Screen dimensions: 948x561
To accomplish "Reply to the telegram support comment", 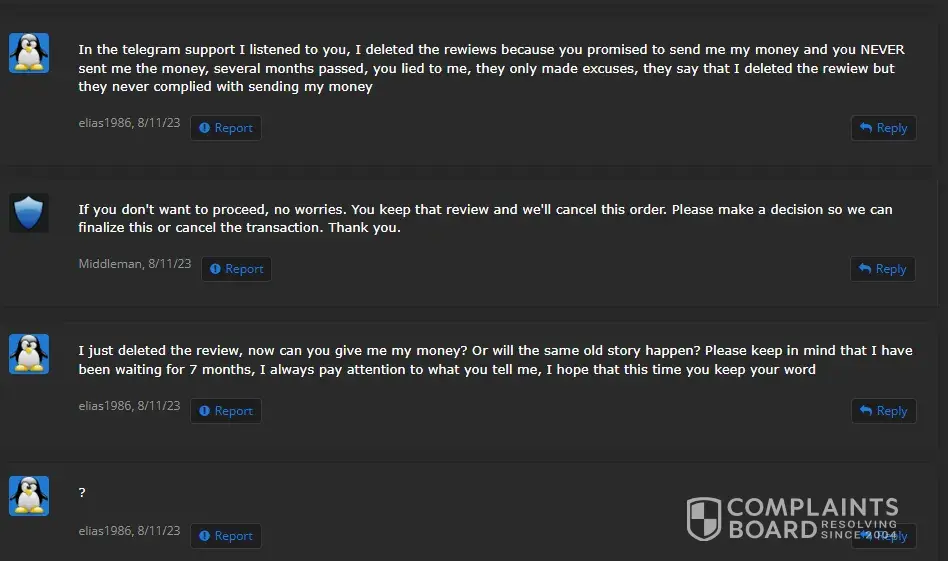I will point(883,128).
